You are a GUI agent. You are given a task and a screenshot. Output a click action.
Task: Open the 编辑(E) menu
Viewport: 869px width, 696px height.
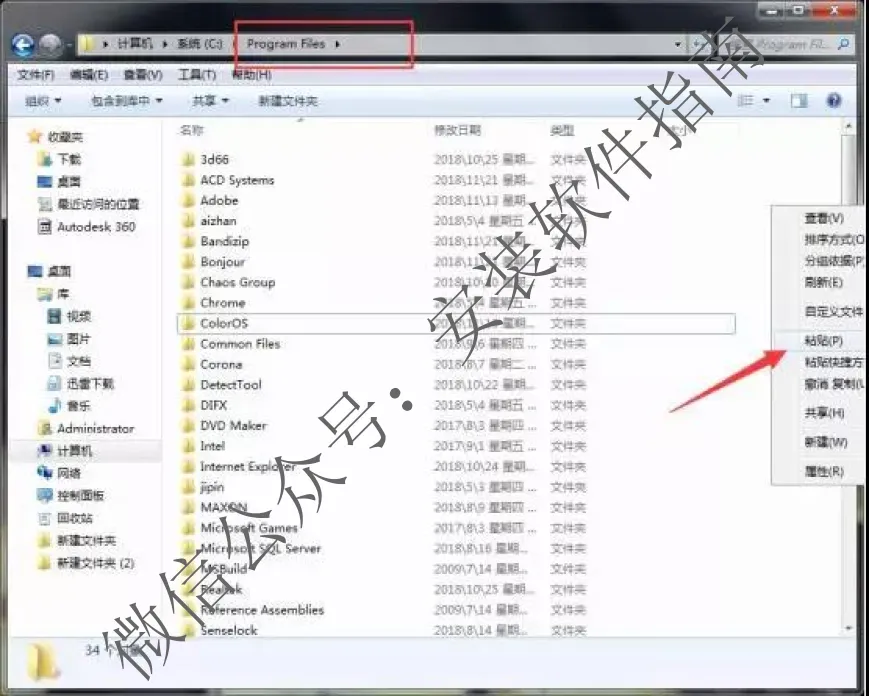point(89,74)
